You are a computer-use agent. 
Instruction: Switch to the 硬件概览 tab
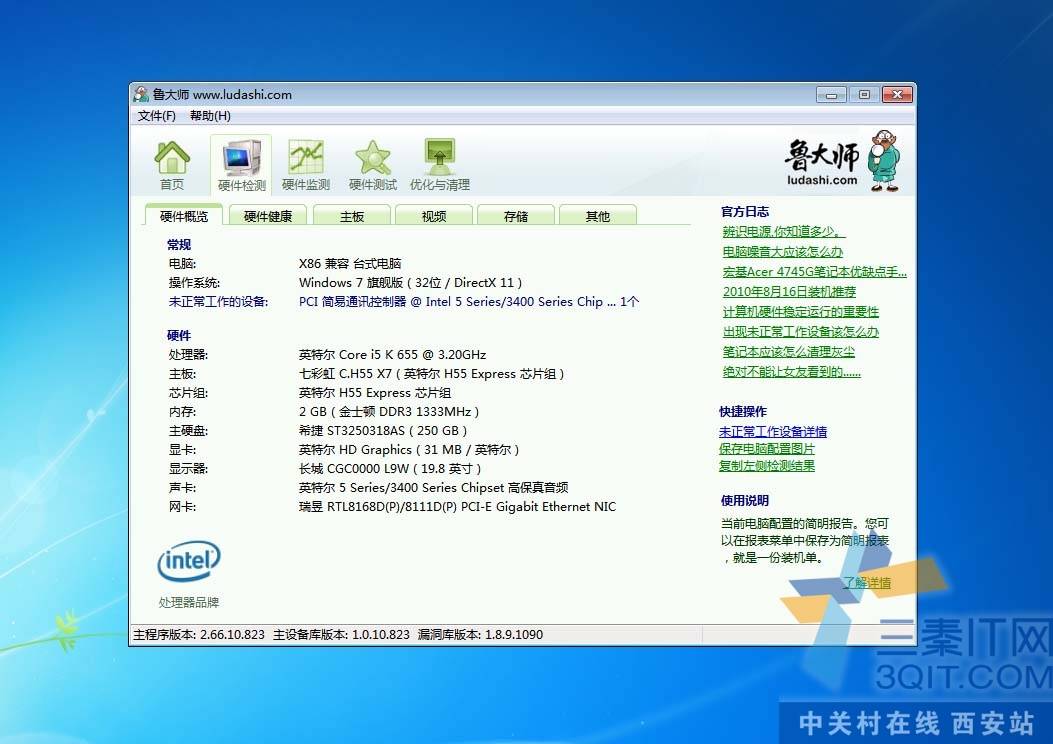pos(184,216)
